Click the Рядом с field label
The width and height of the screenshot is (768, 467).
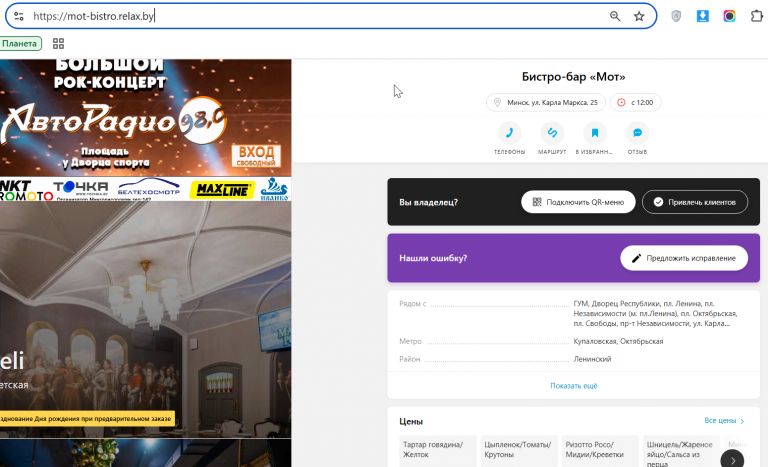(412, 304)
